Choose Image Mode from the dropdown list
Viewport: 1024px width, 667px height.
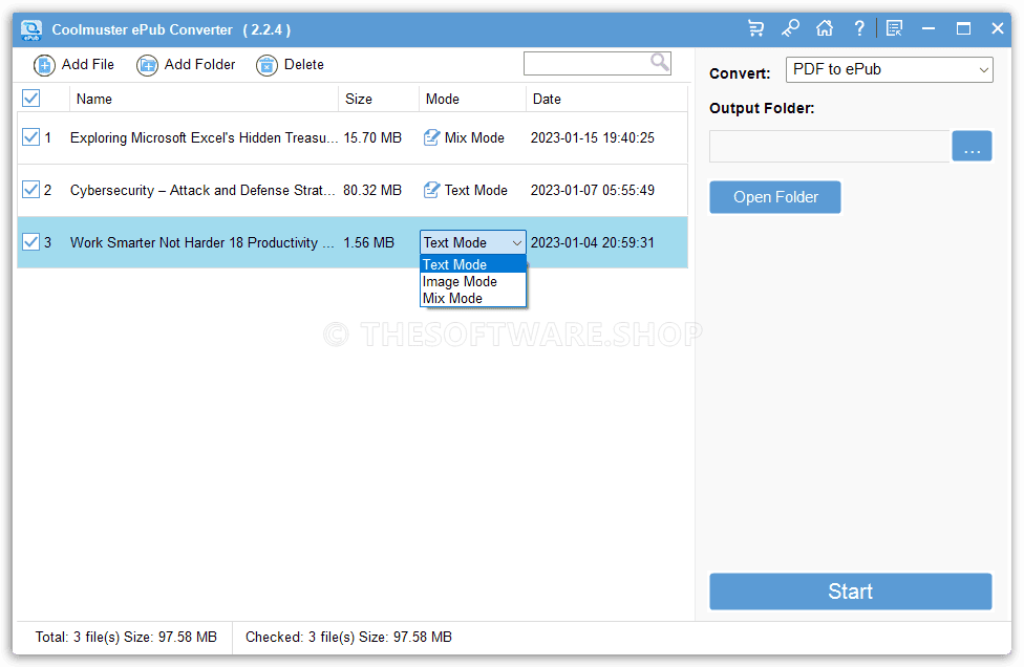coord(473,282)
